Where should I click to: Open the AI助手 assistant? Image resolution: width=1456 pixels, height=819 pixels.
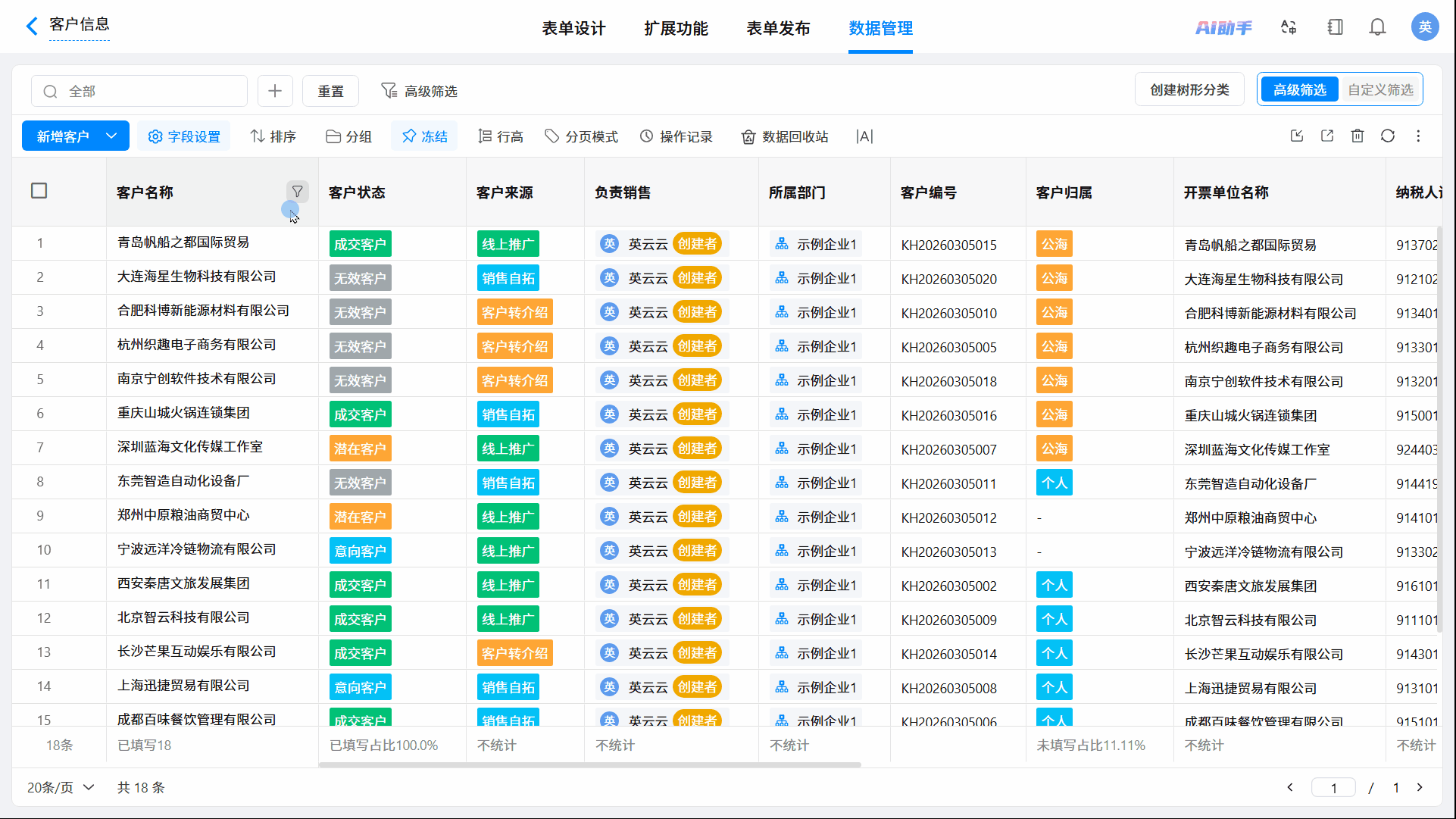coord(1223,27)
